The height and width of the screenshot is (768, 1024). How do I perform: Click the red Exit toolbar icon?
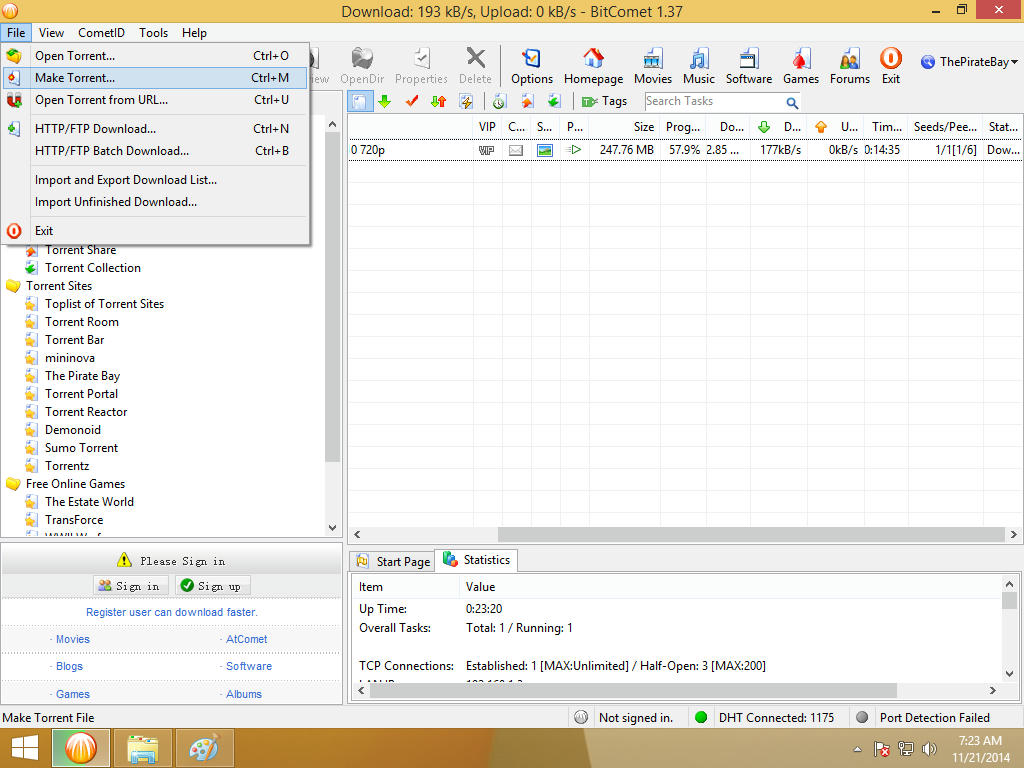[x=891, y=66]
